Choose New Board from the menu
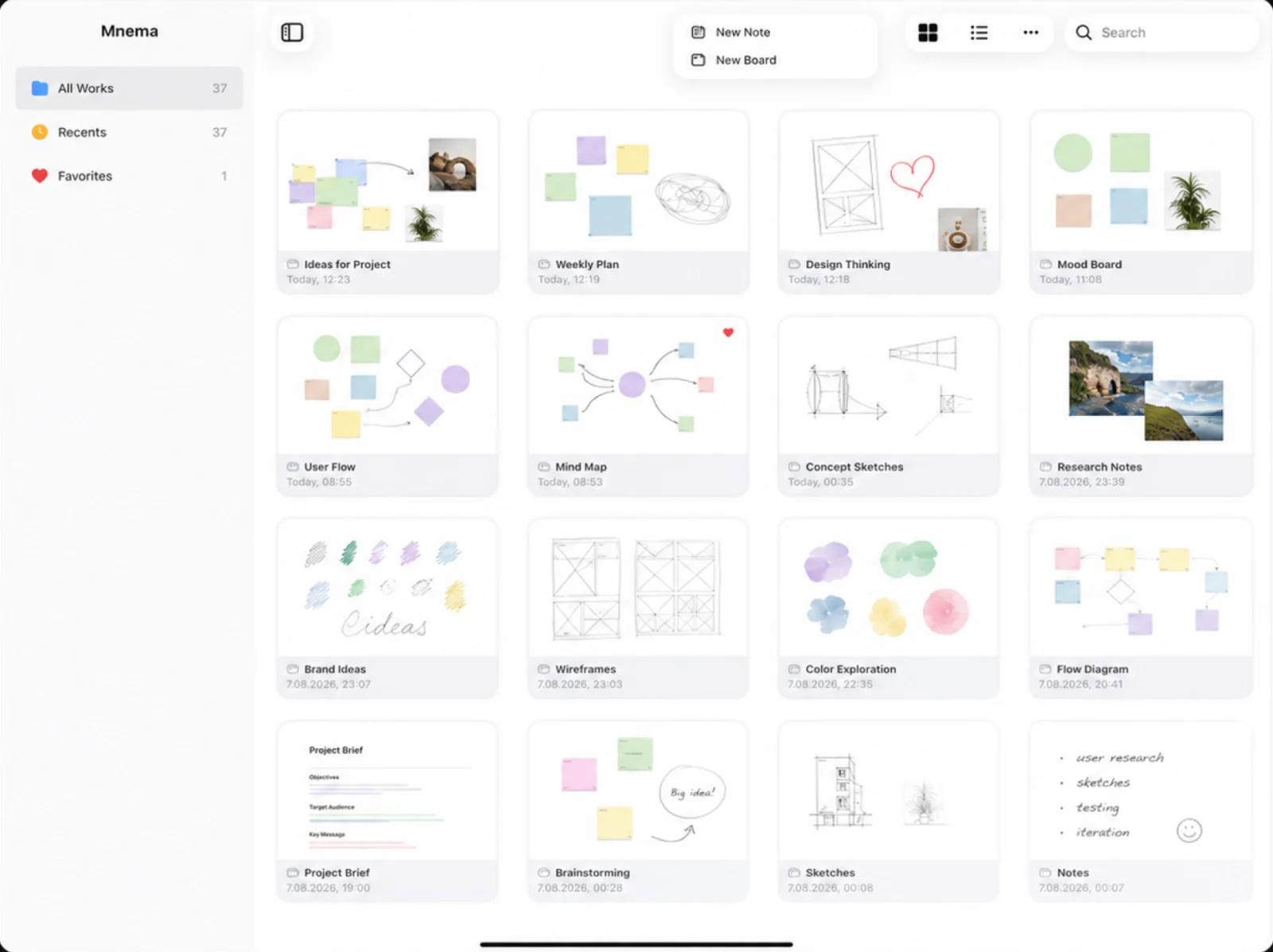The width and height of the screenshot is (1273, 952). click(776, 60)
